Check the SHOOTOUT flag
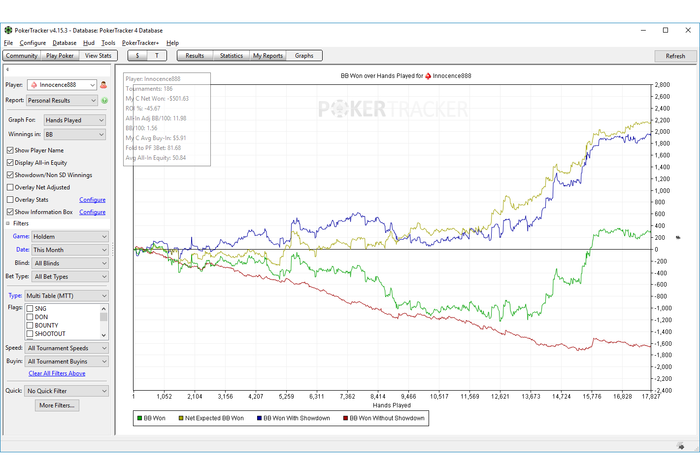700x475 pixels. (30, 333)
